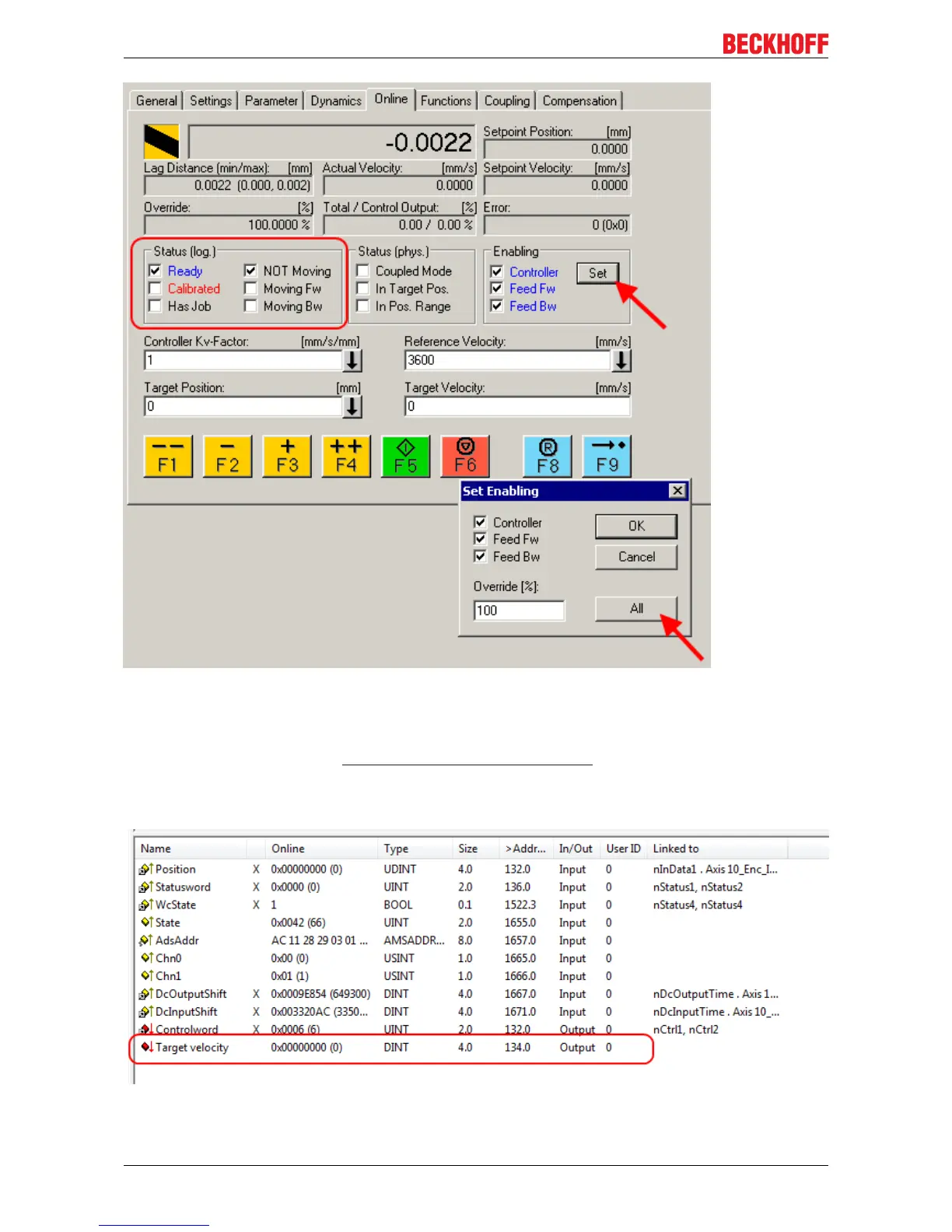Click the Chn1 variable icon
Viewport: 952px width, 1232px height.
(147, 976)
